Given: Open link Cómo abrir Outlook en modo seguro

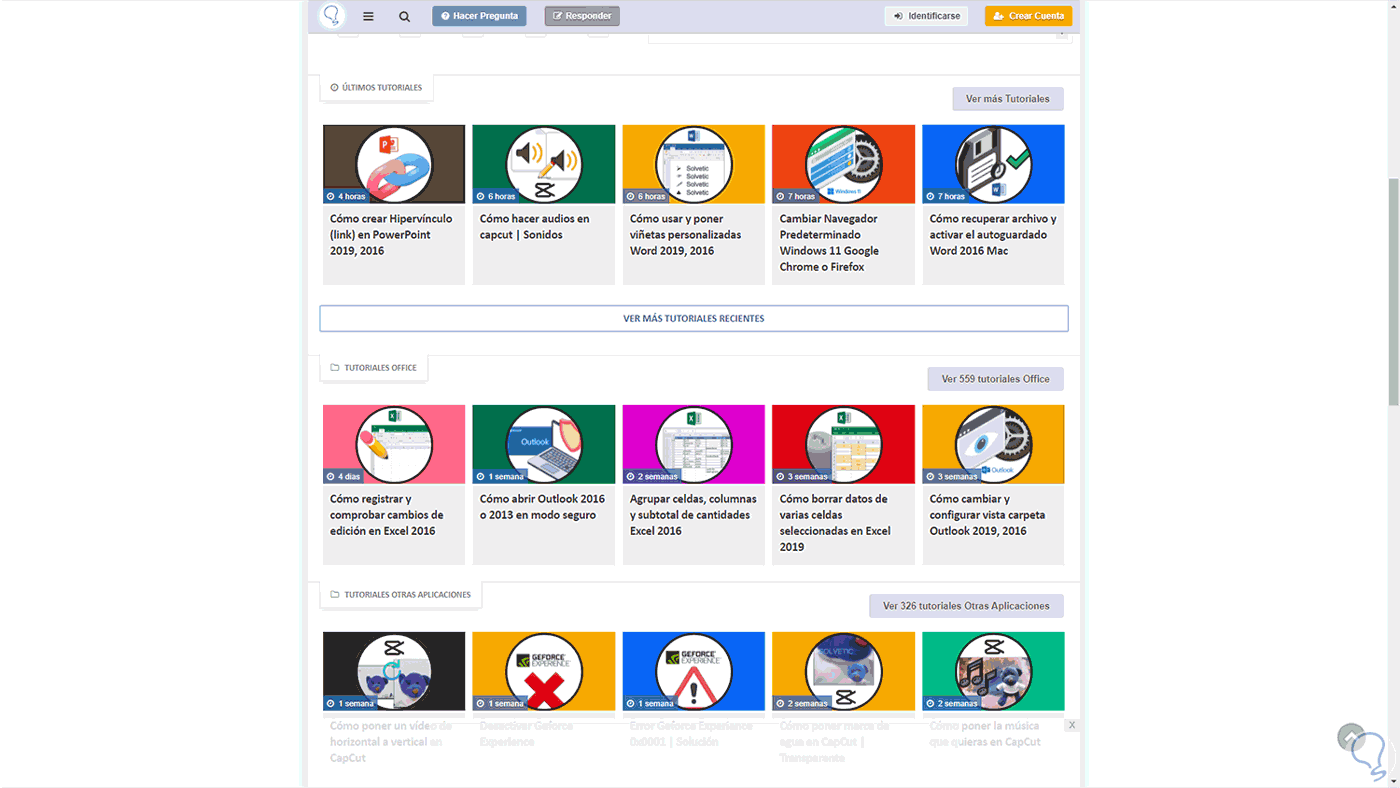Looking at the screenshot, I should pos(543,507).
